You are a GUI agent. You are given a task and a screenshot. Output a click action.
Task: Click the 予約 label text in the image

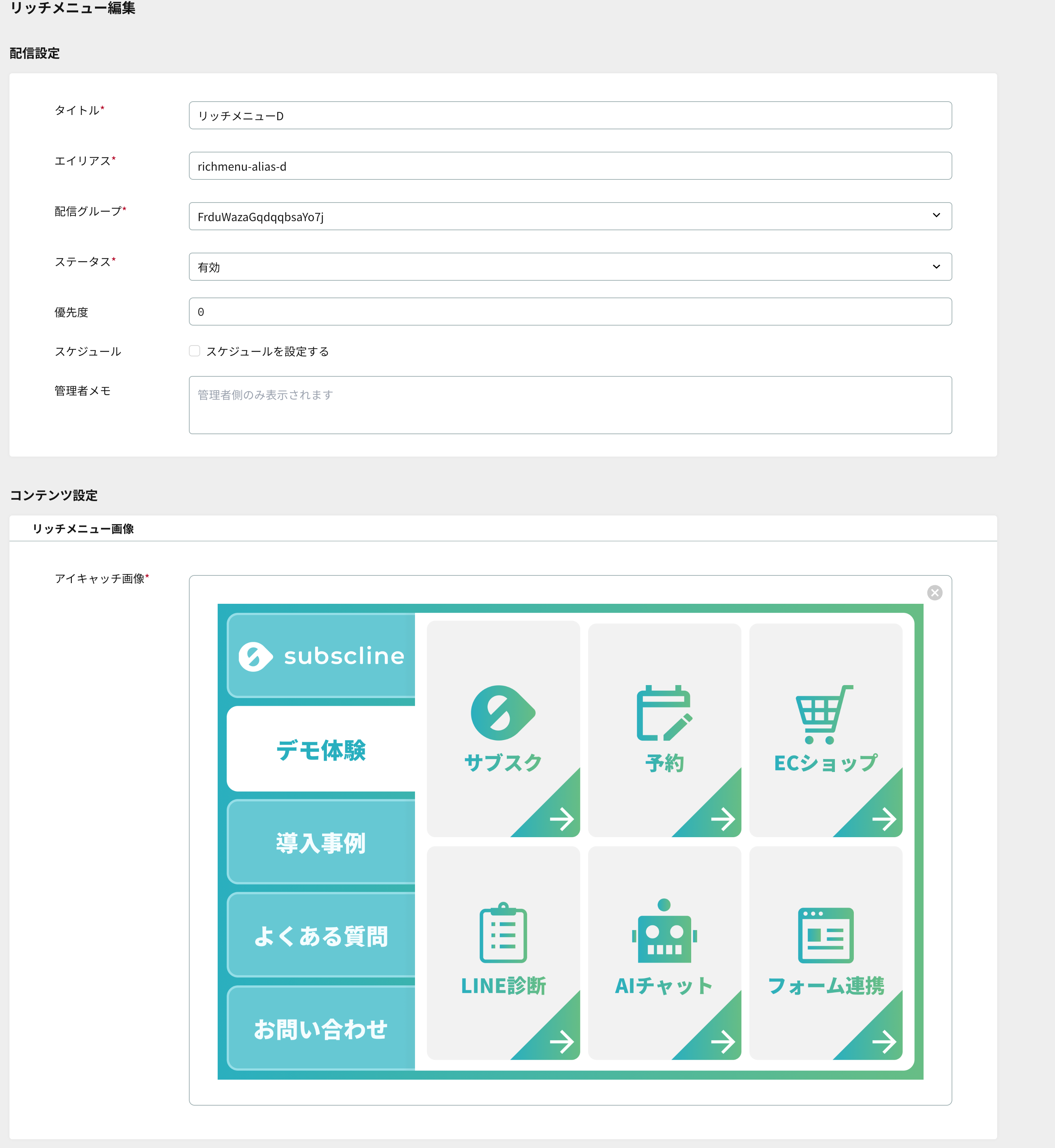pos(665,763)
